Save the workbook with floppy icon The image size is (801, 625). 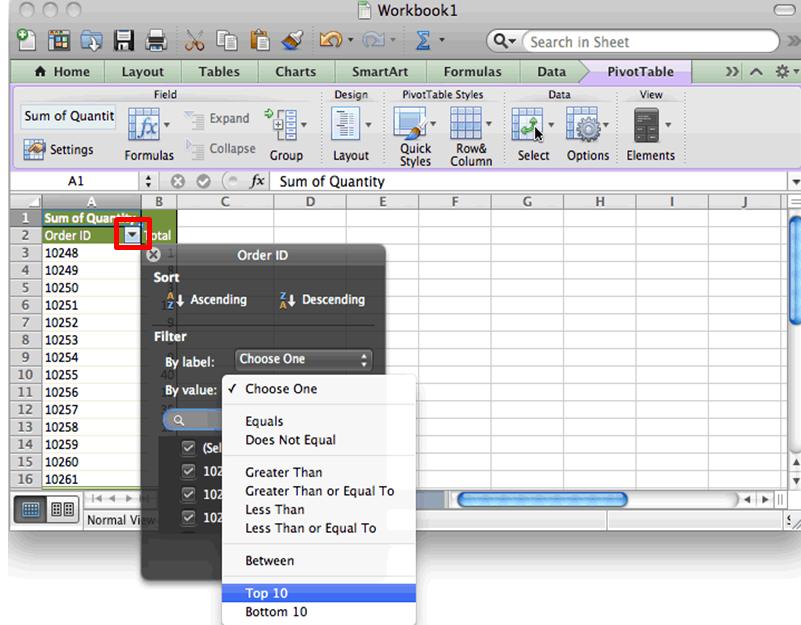[x=124, y=40]
